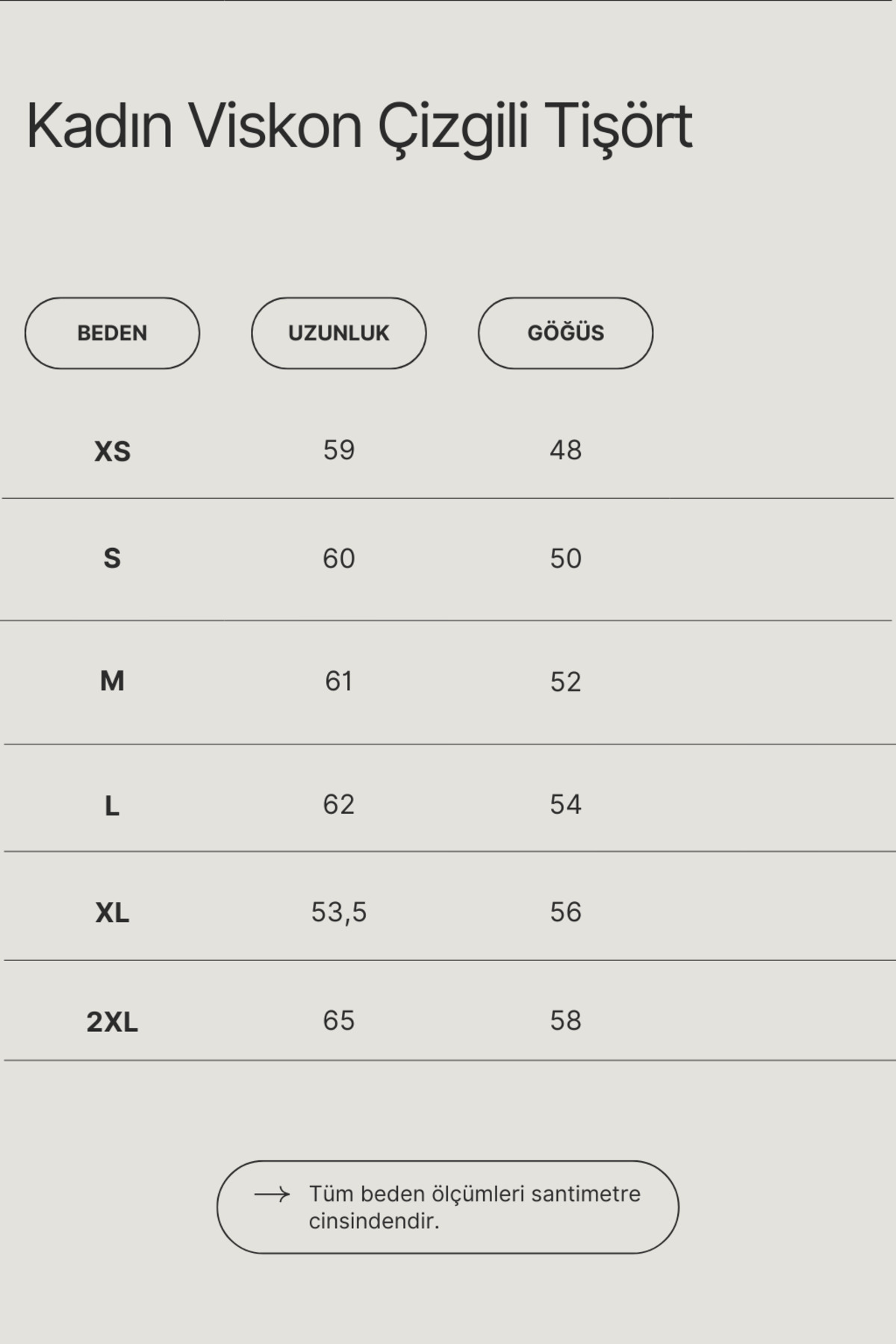
Task: Select the UZUNLUK column header pill
Action: point(338,333)
